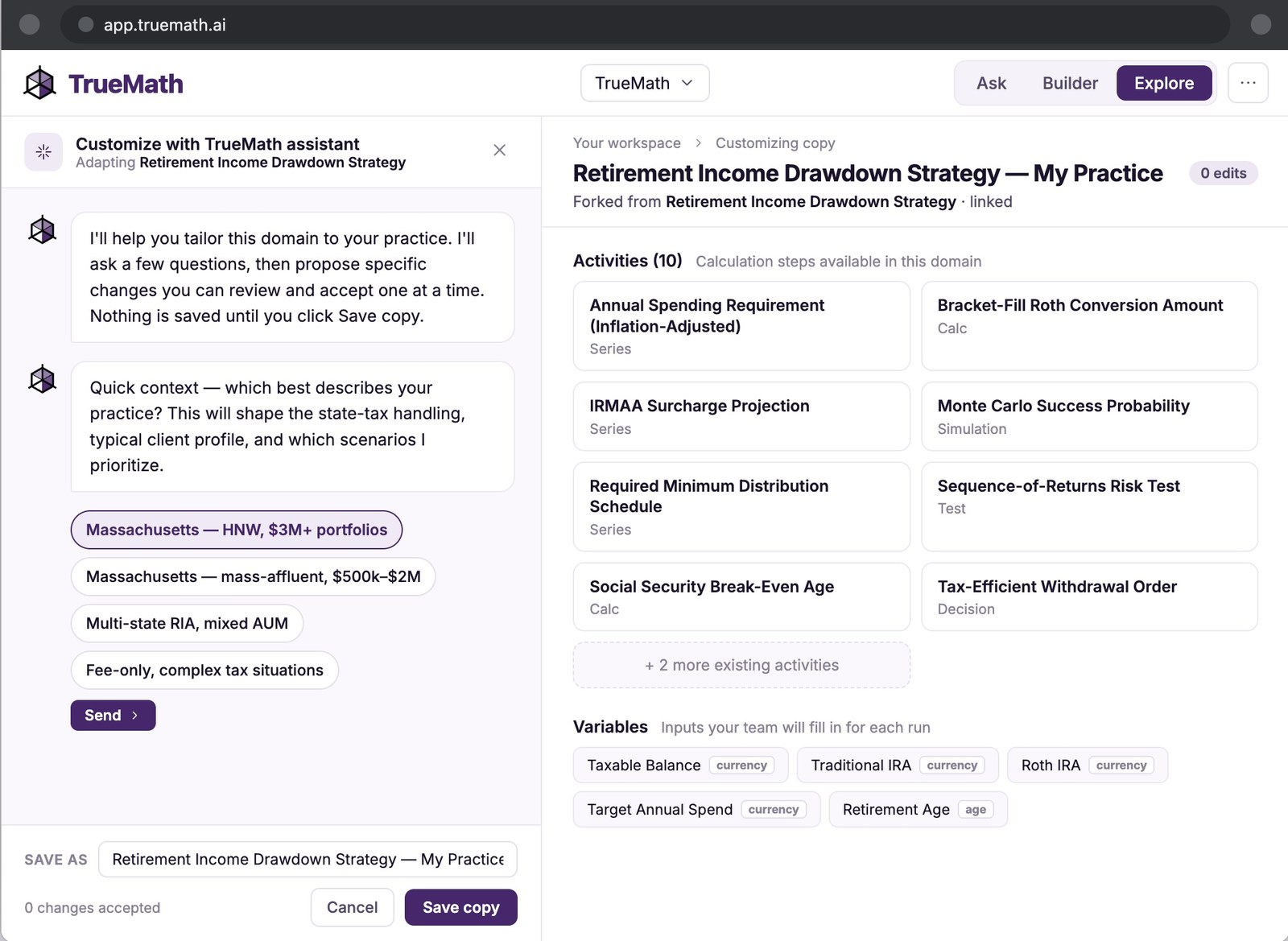Open Required Minimum Distribution Schedule card
Image resolution: width=1288 pixels, height=941 pixels.
pyautogui.click(x=741, y=506)
